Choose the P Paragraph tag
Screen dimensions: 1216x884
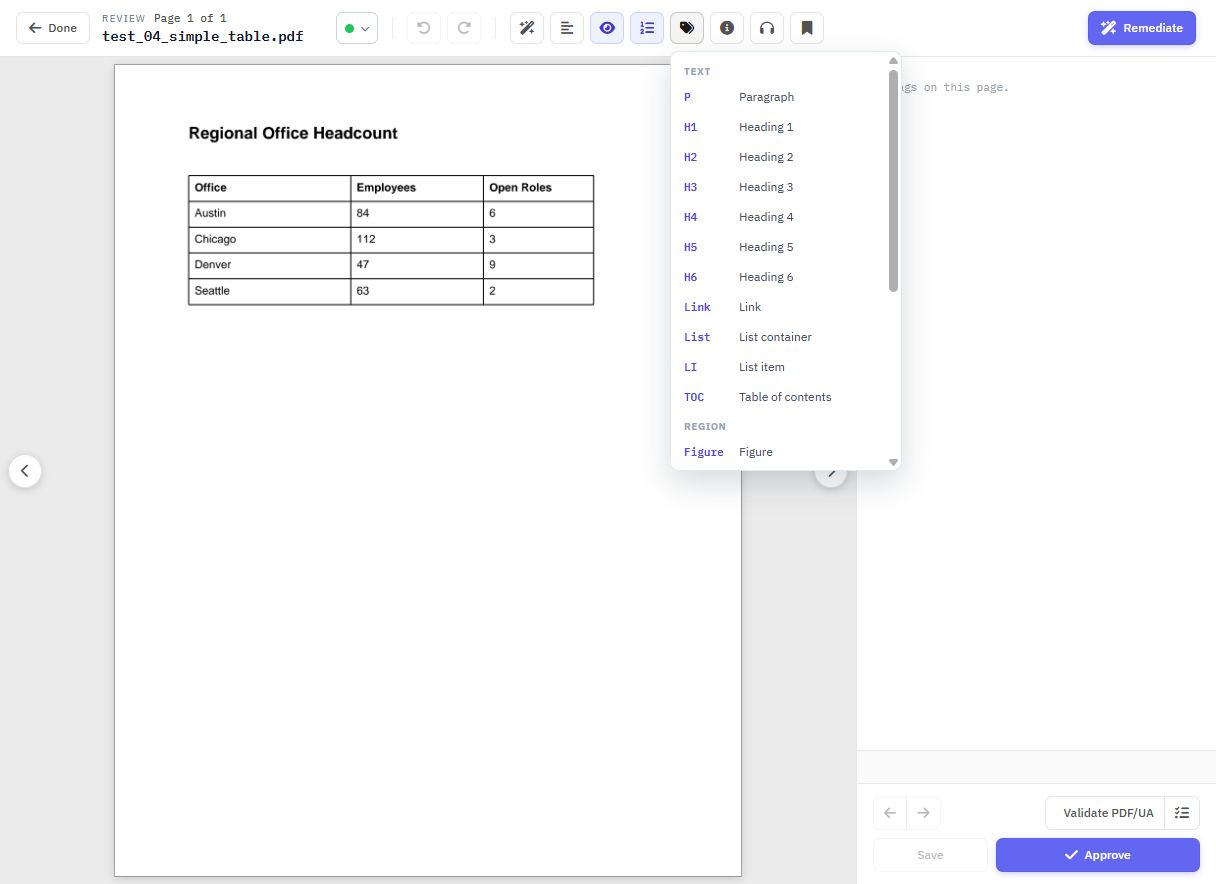tap(780, 97)
